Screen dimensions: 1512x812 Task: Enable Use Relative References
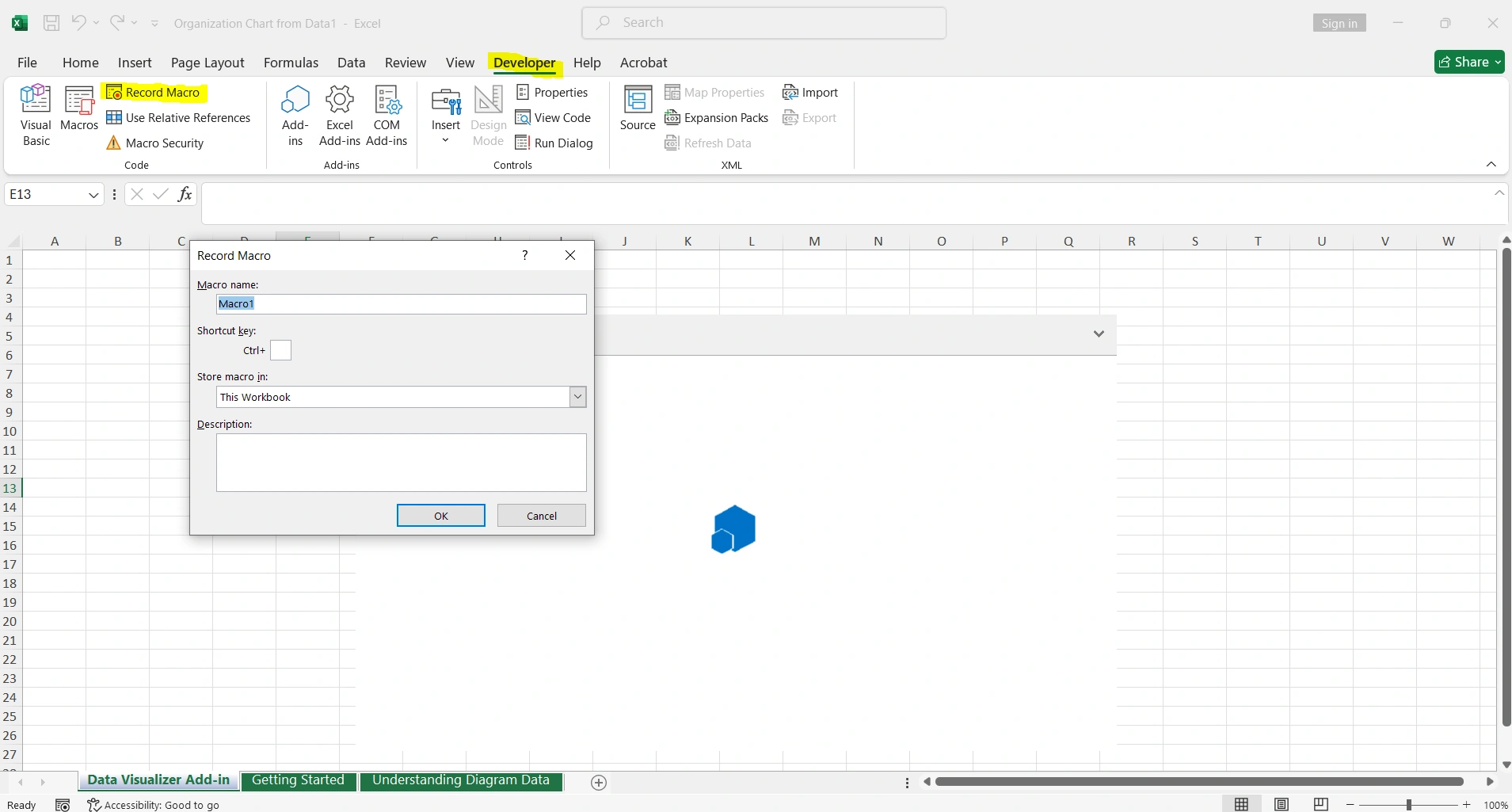pos(178,117)
